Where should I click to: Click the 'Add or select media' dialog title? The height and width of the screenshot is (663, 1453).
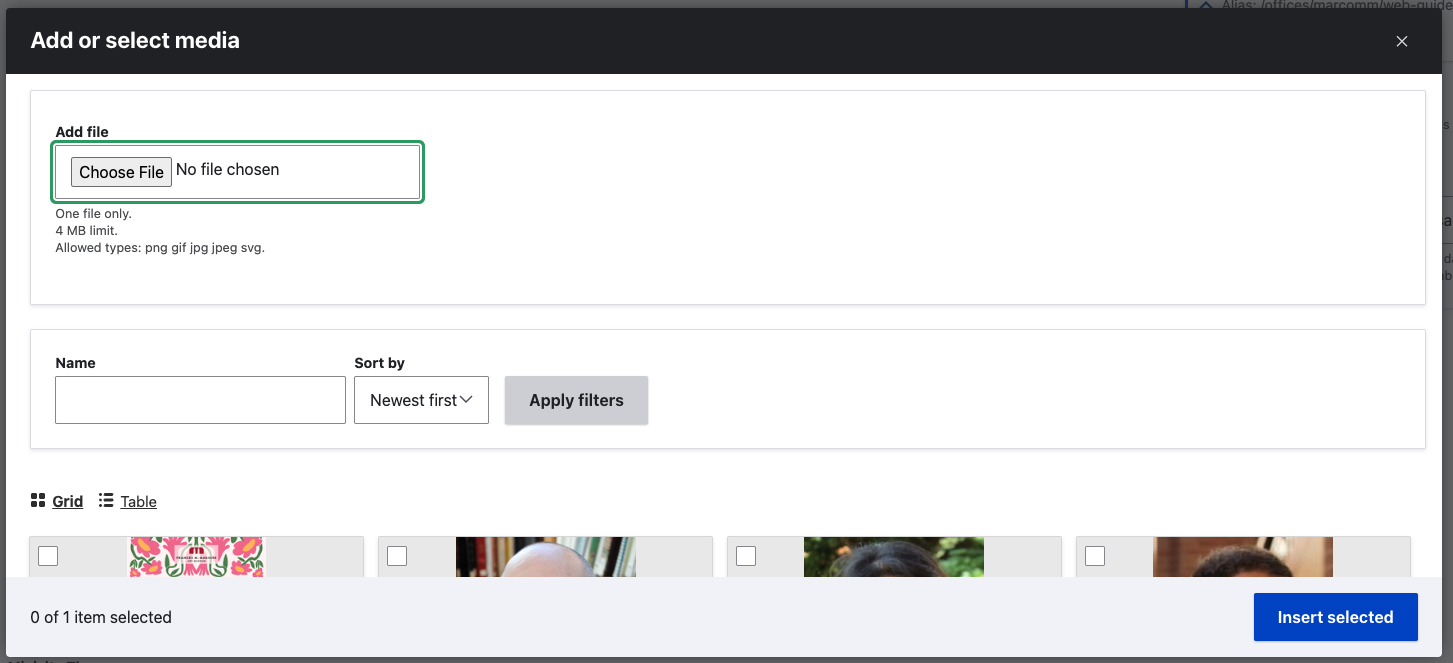135,41
